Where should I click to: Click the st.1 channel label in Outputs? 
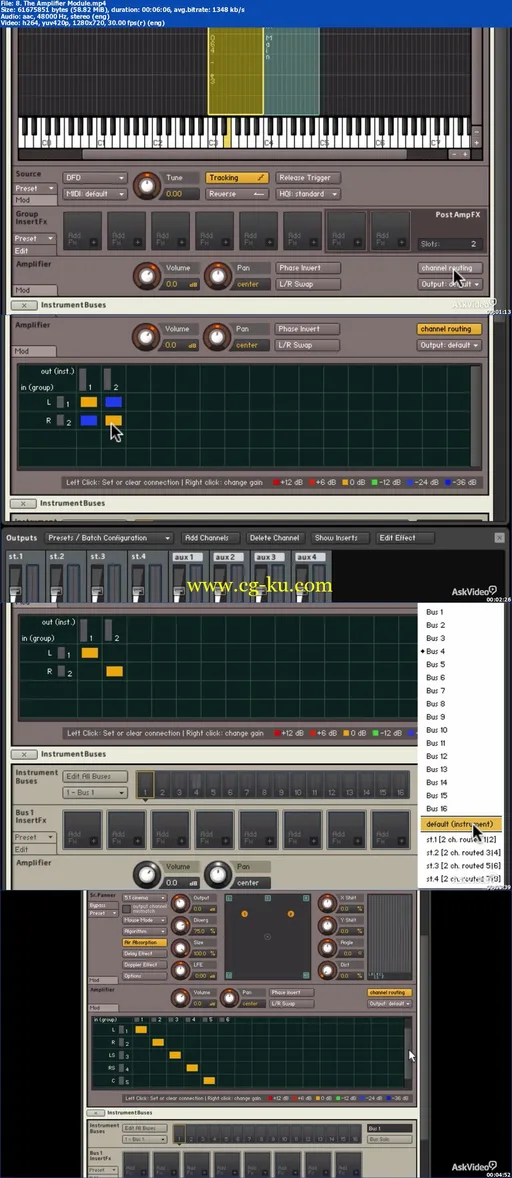tap(15, 557)
